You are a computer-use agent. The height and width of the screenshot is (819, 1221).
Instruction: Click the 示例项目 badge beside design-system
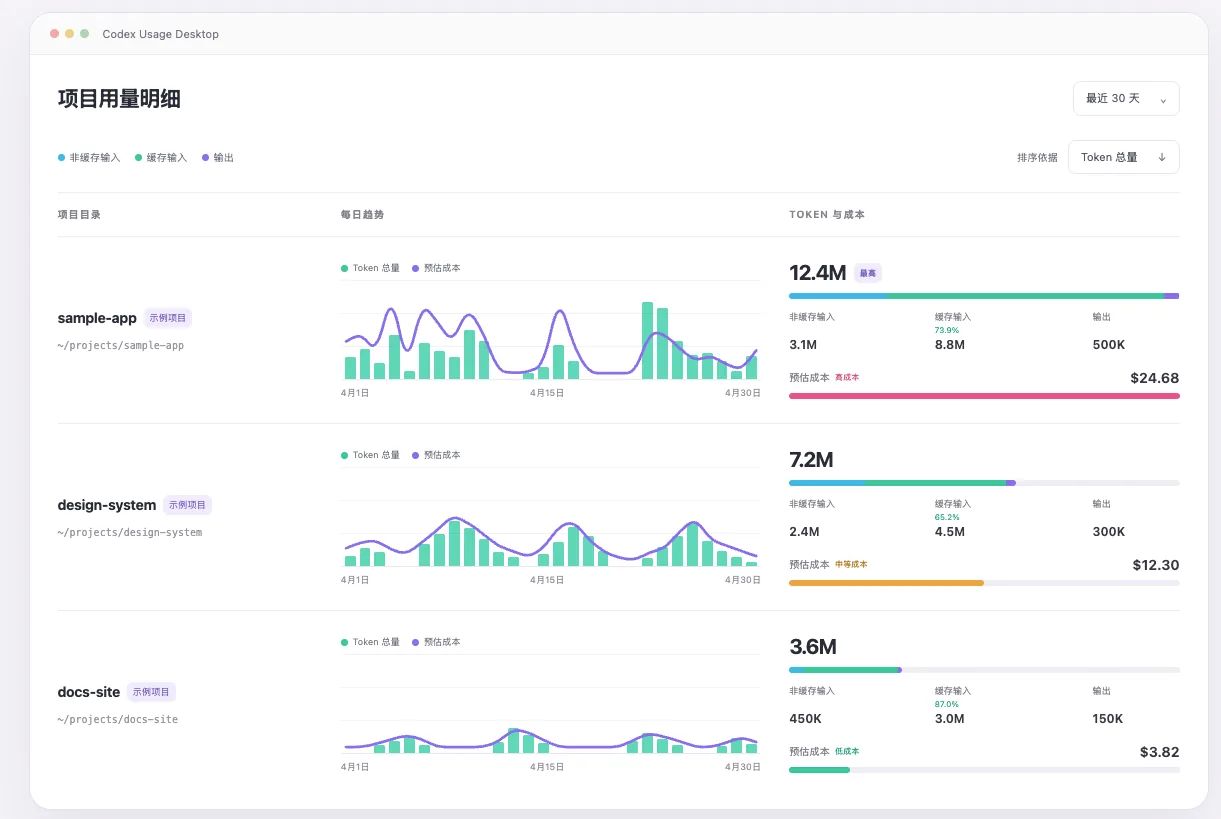188,505
